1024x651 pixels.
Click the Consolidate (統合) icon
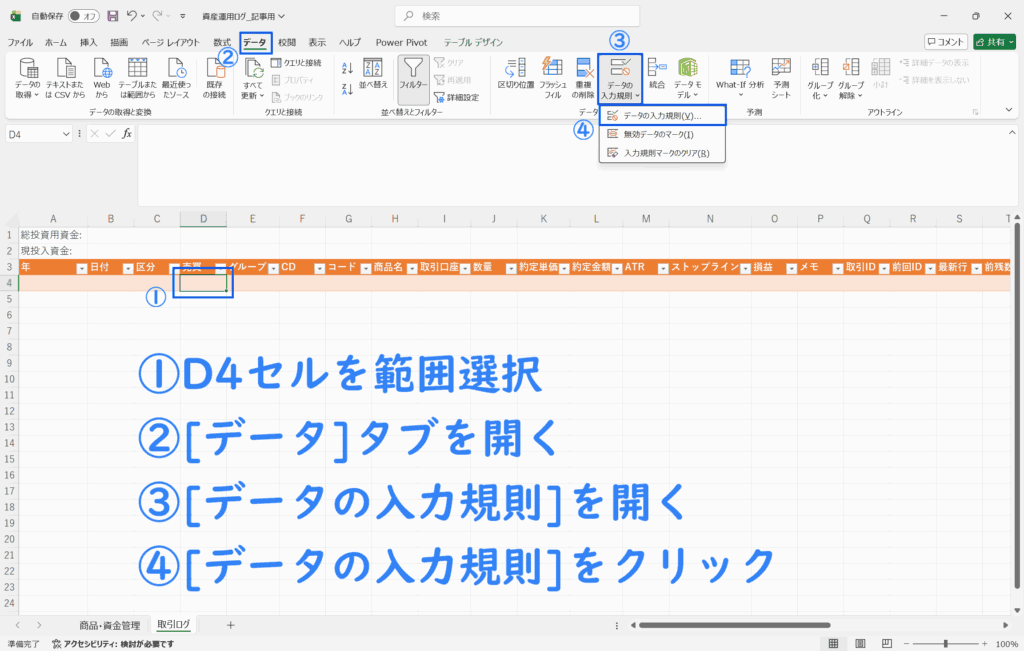coord(657,68)
